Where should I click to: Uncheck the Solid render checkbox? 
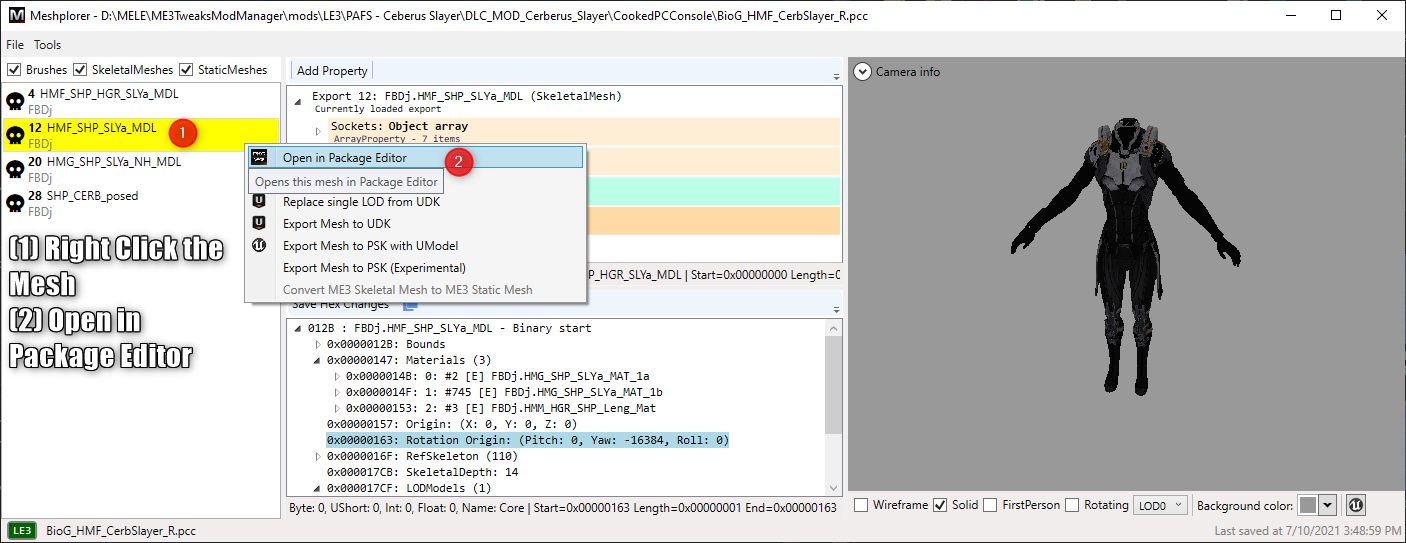[940, 505]
